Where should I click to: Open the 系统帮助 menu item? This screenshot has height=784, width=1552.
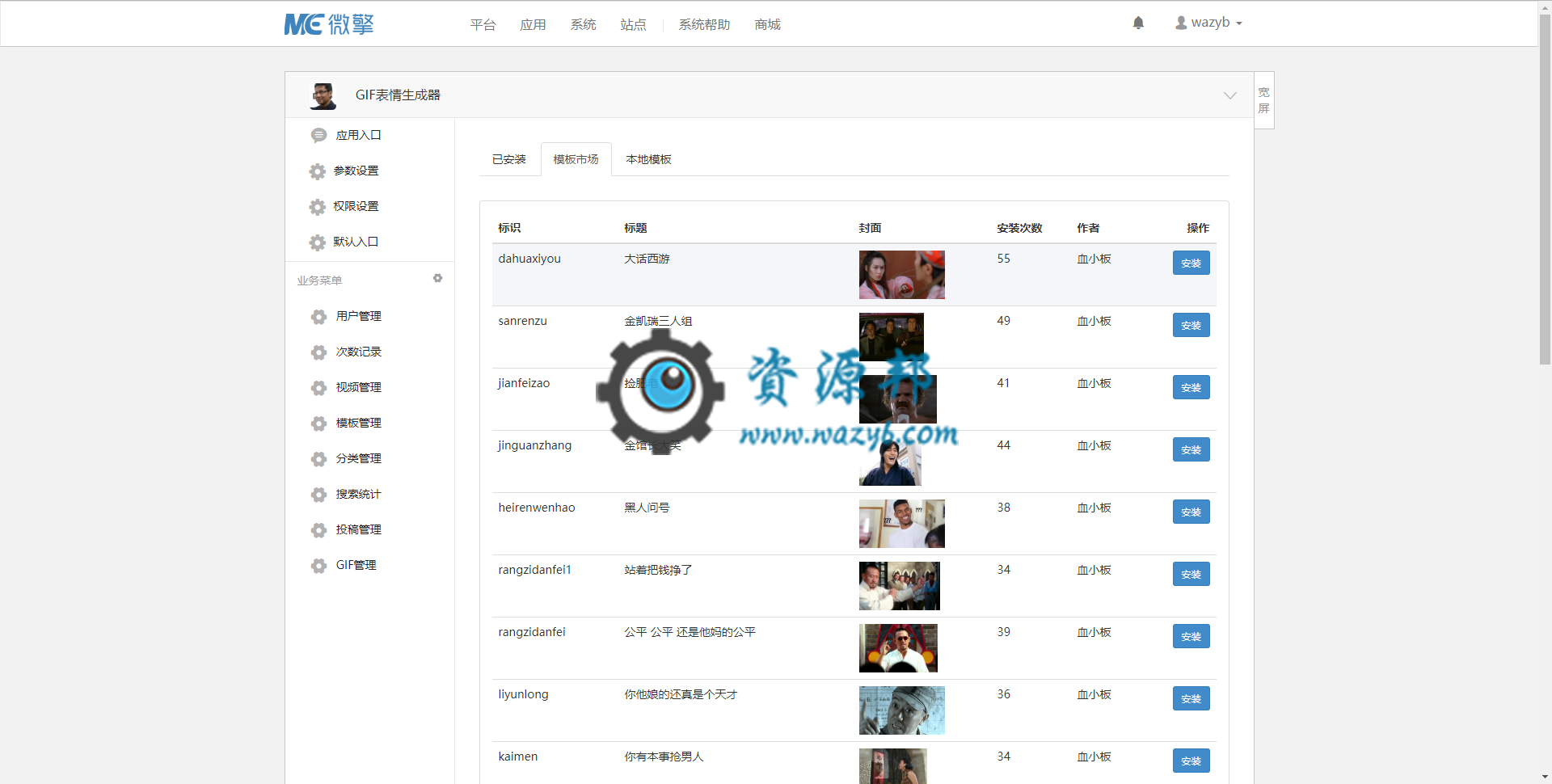(704, 25)
